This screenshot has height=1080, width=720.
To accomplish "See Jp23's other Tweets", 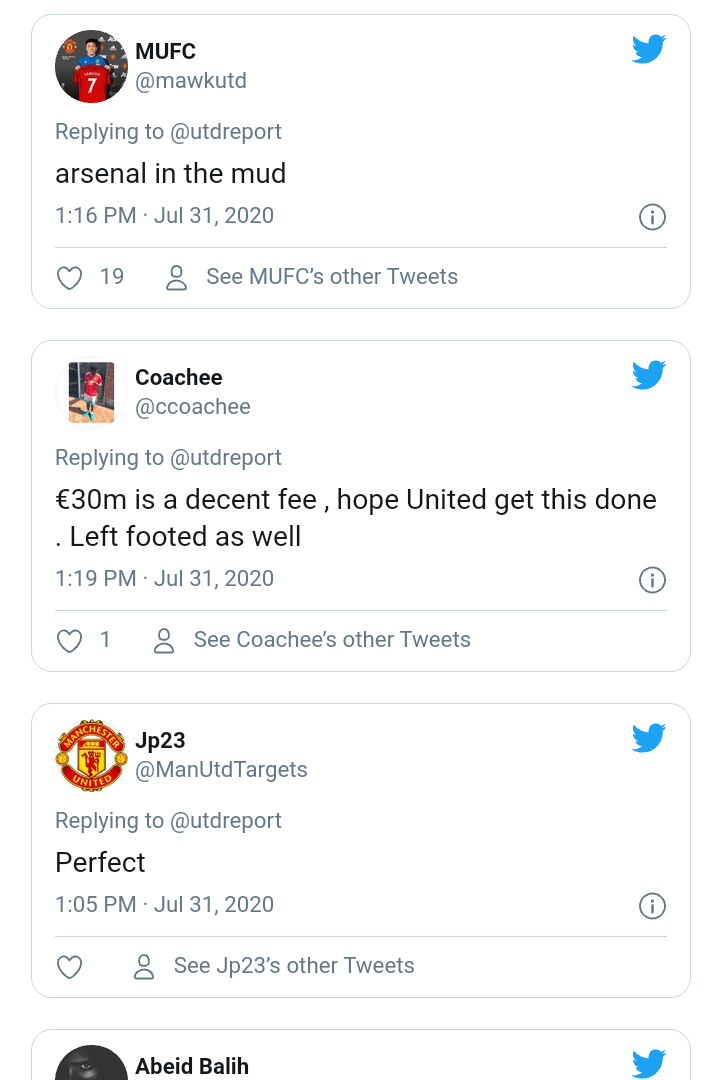I will (x=294, y=966).
